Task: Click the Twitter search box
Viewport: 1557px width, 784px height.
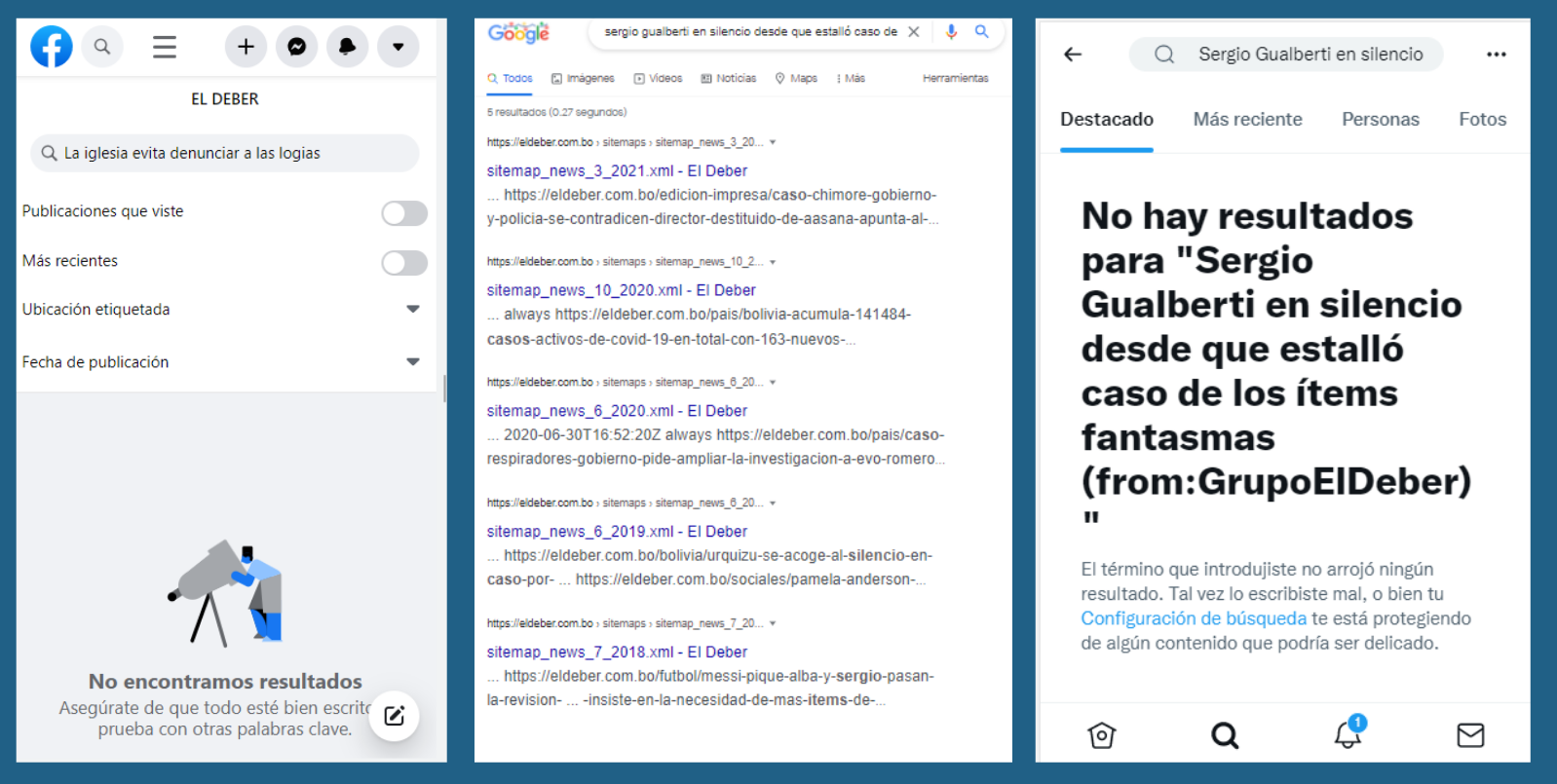Action: click(1286, 55)
